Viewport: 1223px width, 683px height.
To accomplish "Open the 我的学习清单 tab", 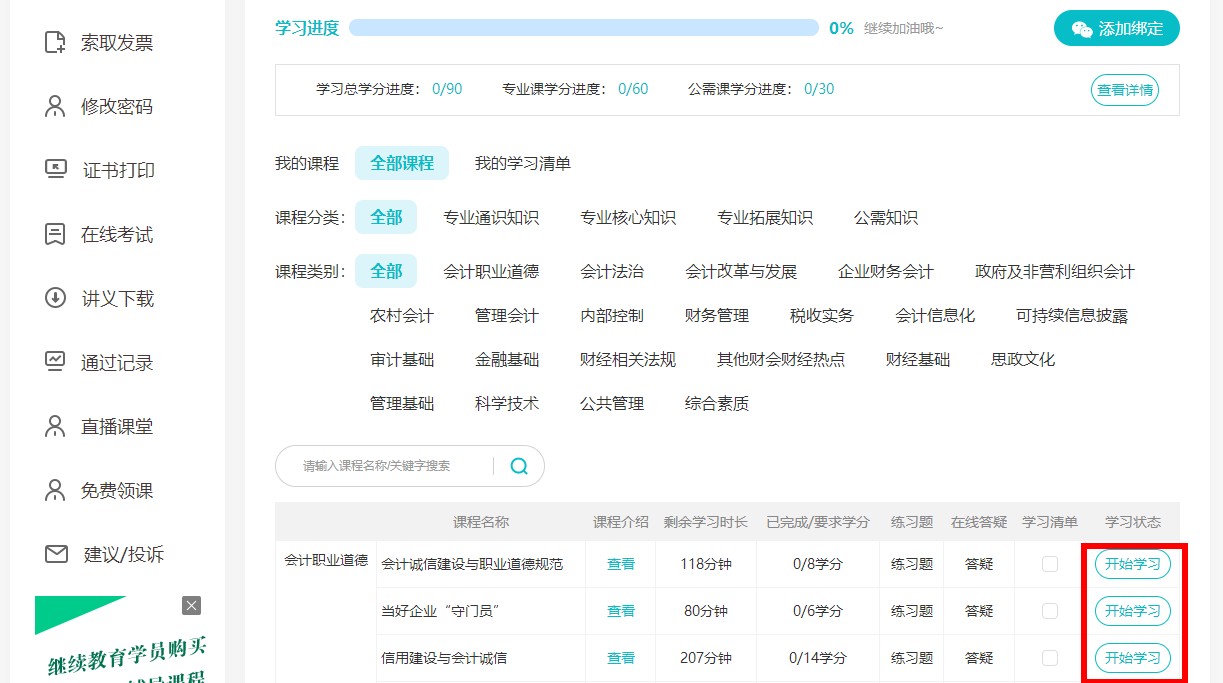I will pos(521,163).
